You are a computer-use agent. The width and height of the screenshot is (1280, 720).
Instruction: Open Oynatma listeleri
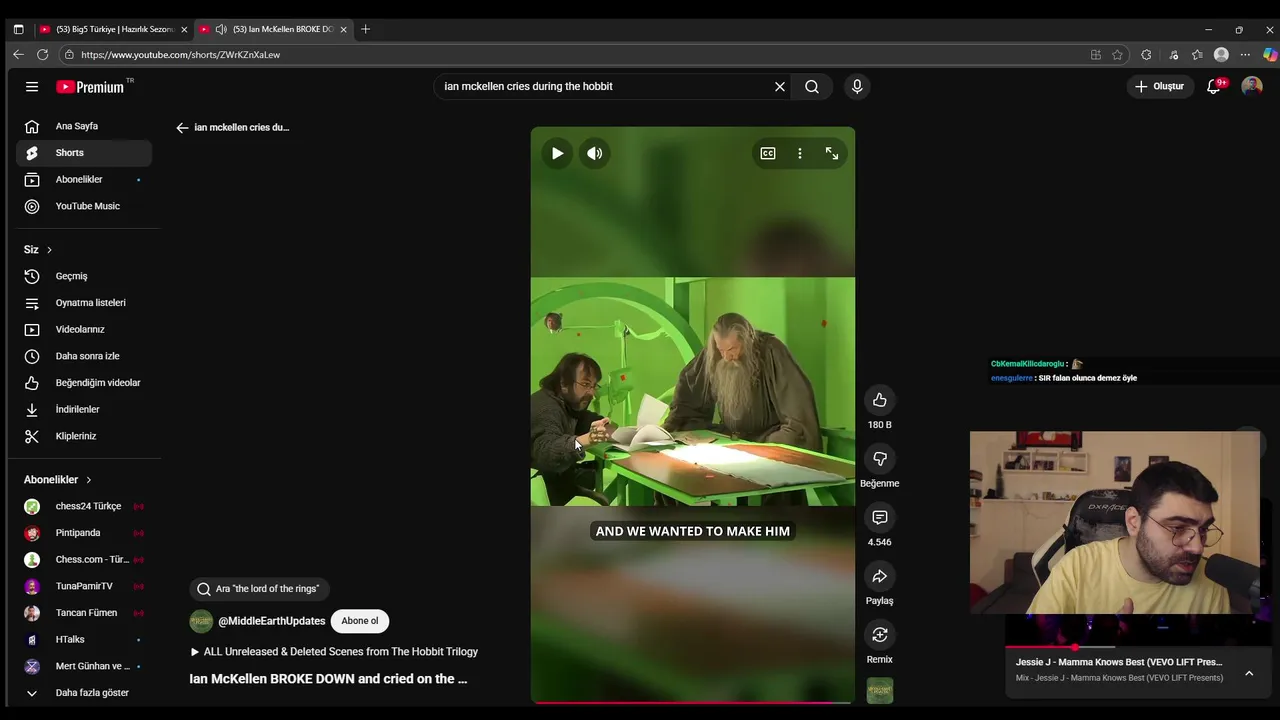(x=84, y=303)
